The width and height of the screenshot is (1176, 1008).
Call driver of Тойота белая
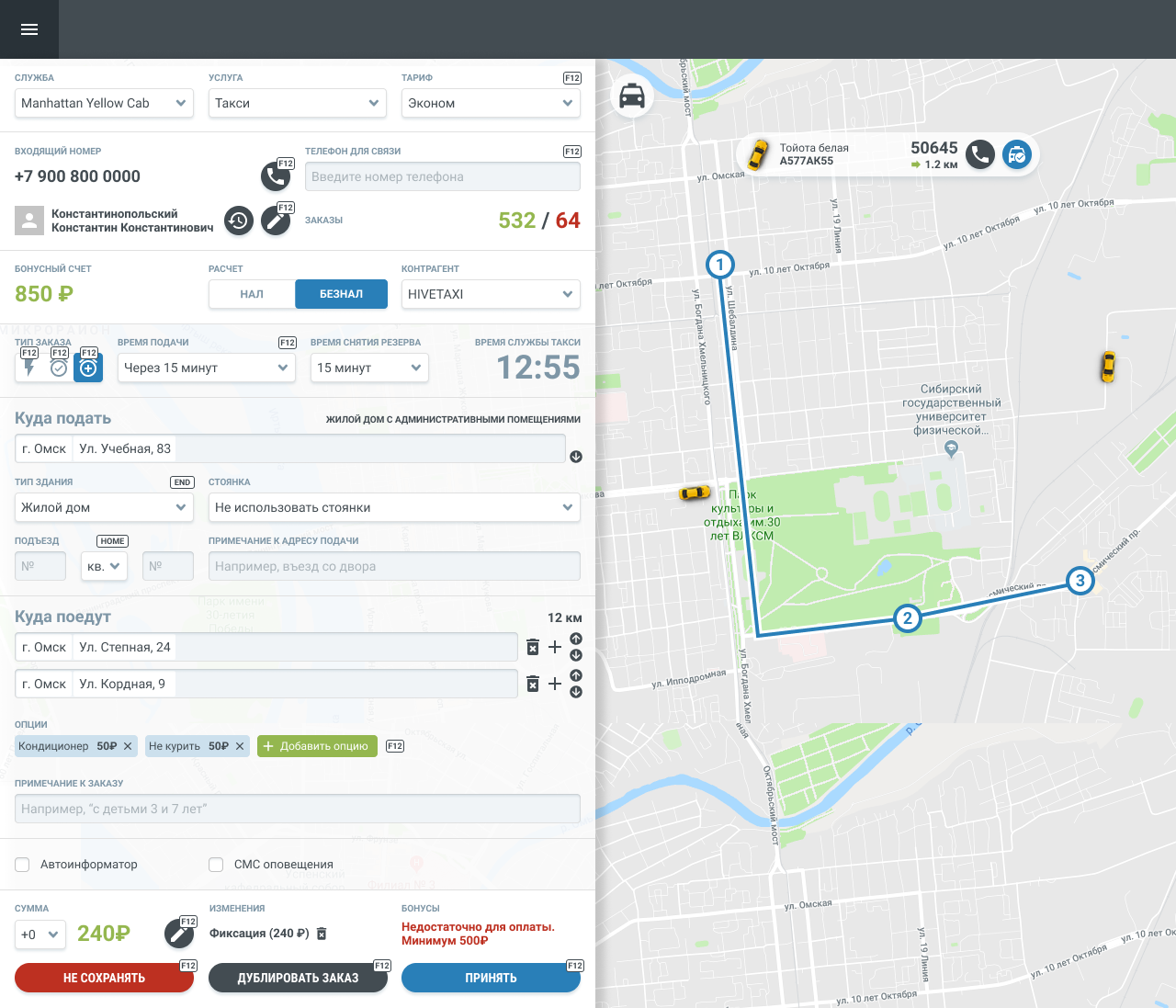980,154
